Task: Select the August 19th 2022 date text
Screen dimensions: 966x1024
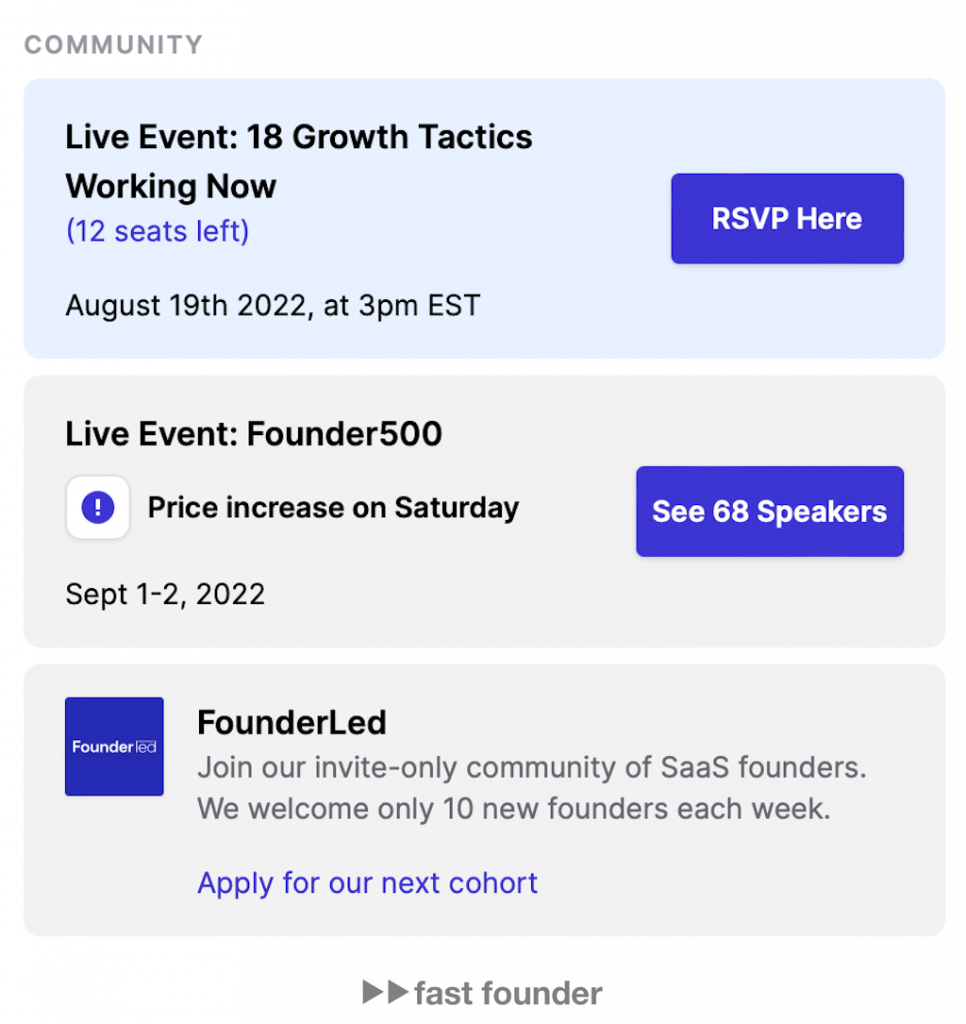Action: tap(273, 306)
